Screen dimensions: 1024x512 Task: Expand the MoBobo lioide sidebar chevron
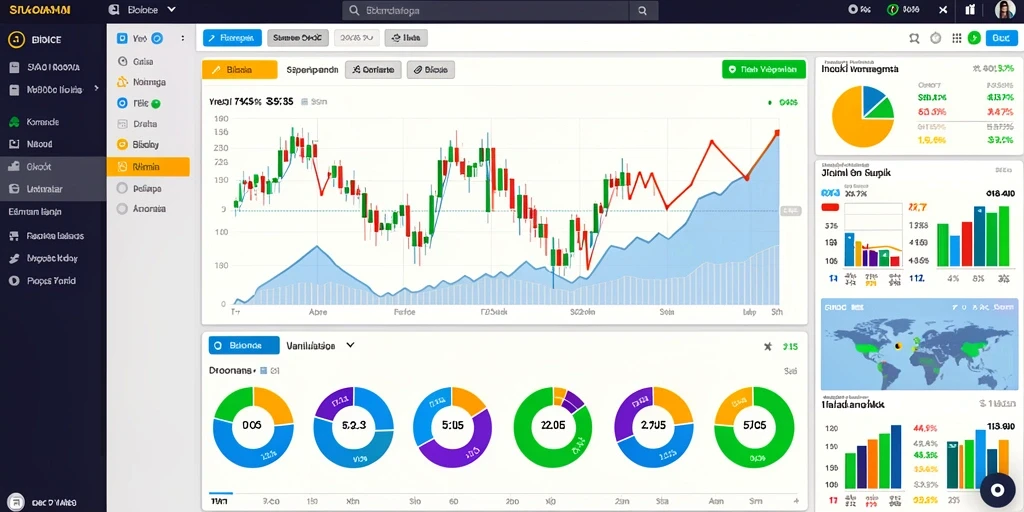[97, 88]
